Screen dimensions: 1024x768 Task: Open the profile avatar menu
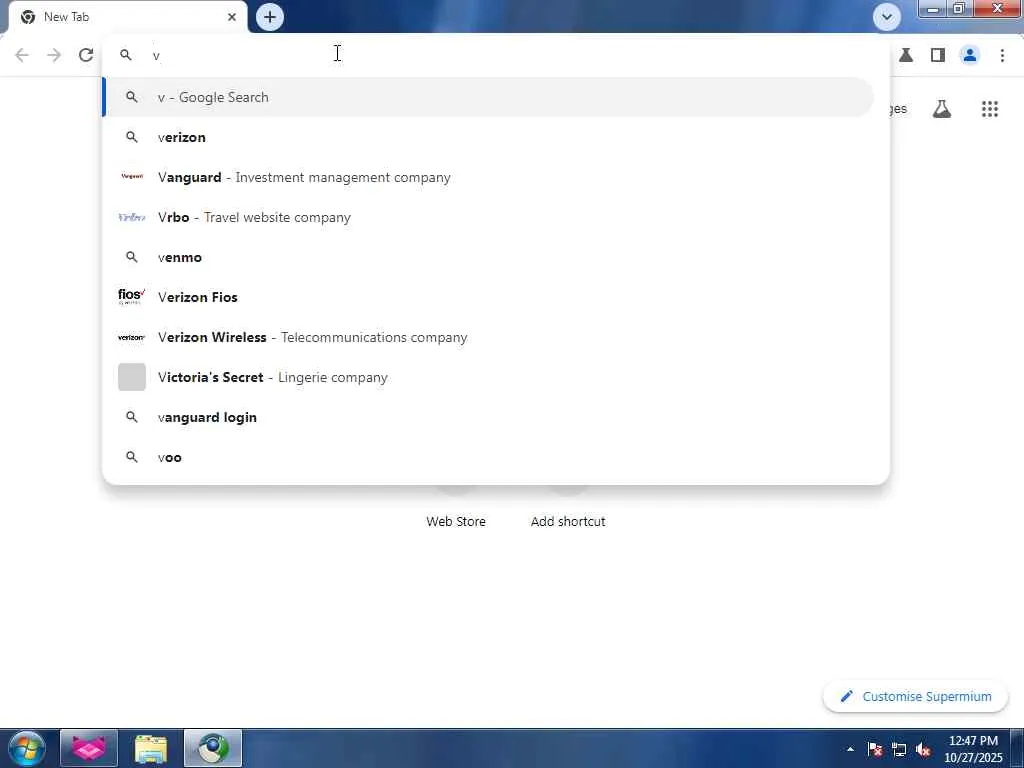click(970, 55)
